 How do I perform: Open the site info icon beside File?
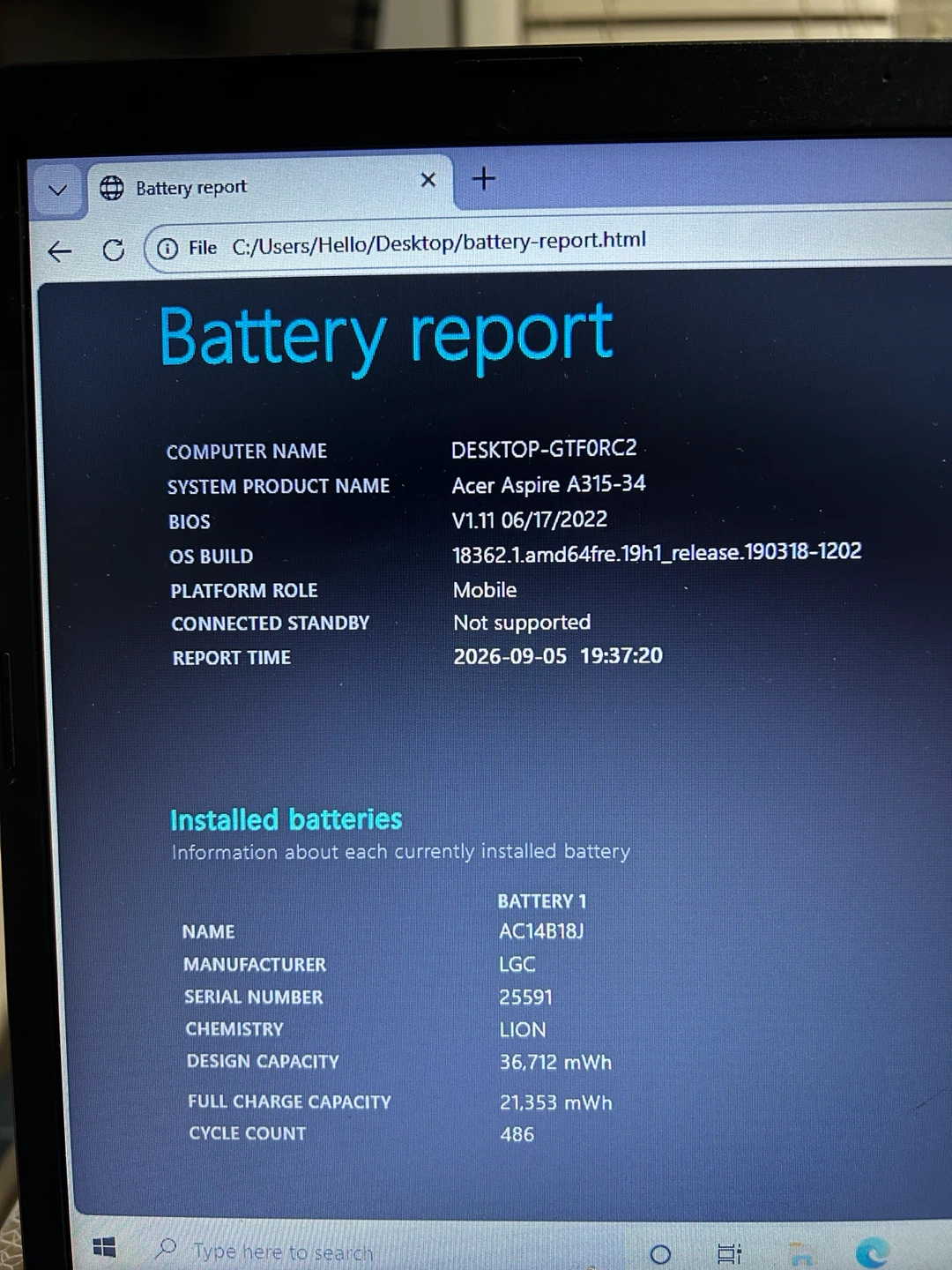click(167, 249)
